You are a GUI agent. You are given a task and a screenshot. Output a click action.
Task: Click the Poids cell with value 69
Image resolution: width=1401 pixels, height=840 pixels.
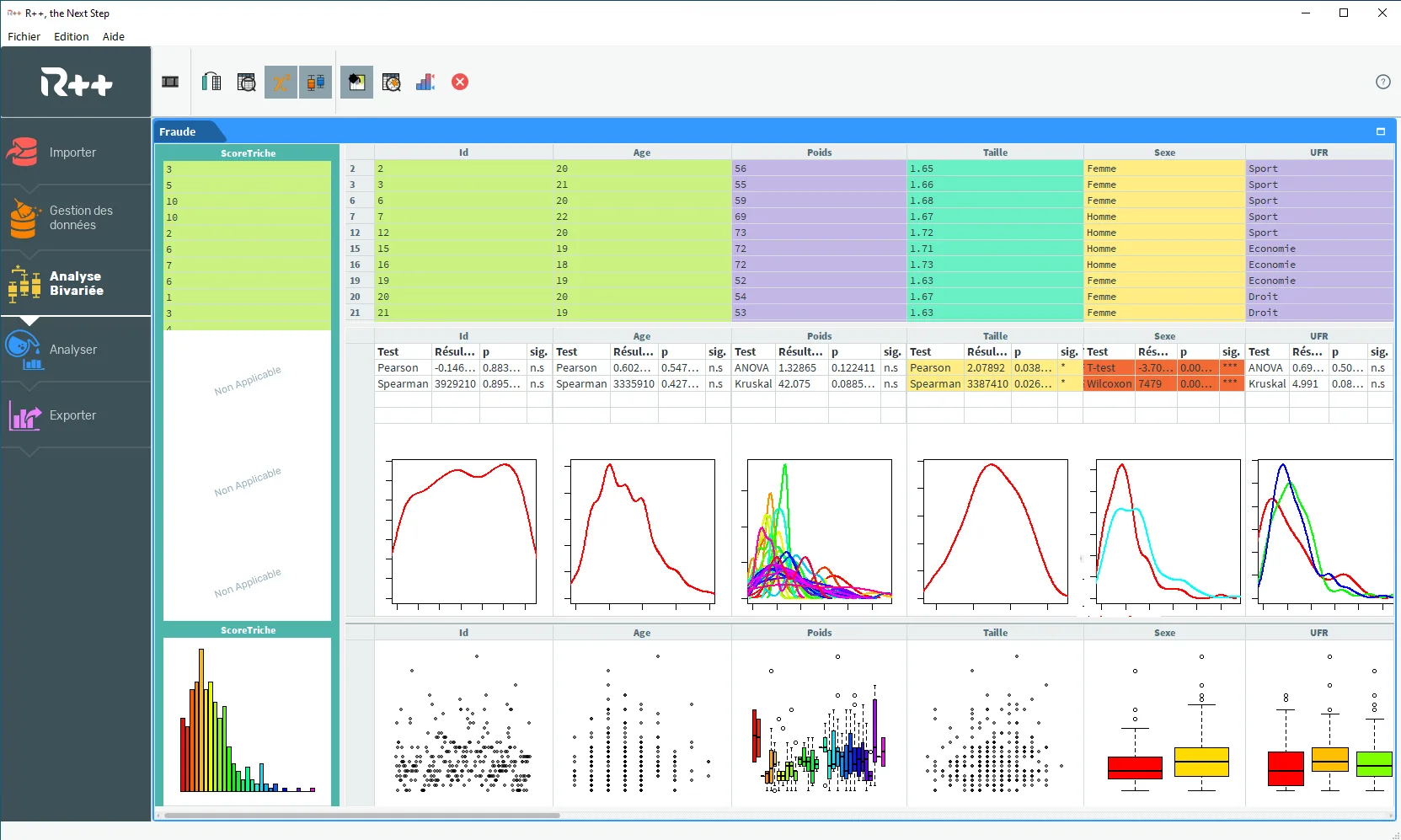tap(819, 217)
